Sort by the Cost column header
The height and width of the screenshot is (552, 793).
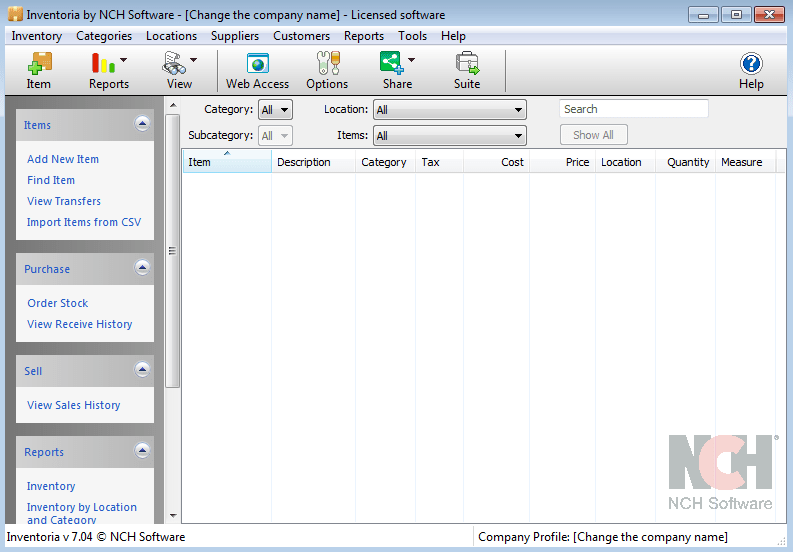pyautogui.click(x=497, y=162)
